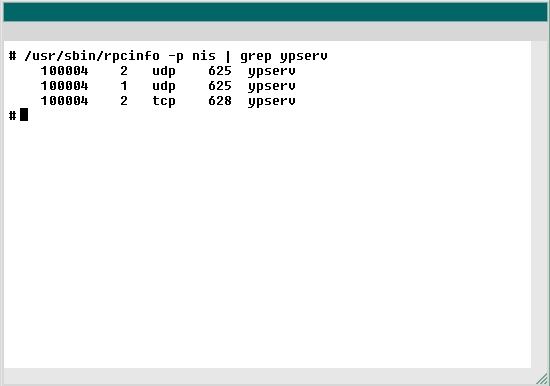Click version '1' in the second row
The image size is (550, 386).
[124, 86]
